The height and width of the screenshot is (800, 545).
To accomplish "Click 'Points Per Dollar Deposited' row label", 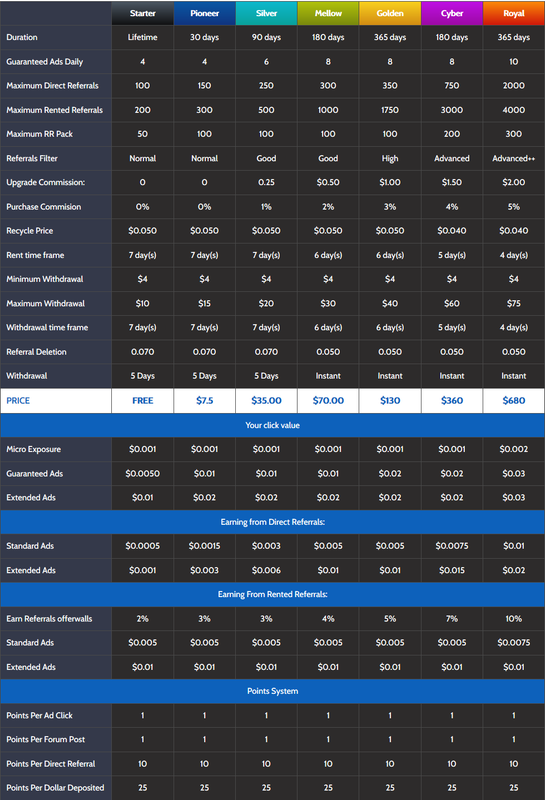I will click(x=55, y=788).
